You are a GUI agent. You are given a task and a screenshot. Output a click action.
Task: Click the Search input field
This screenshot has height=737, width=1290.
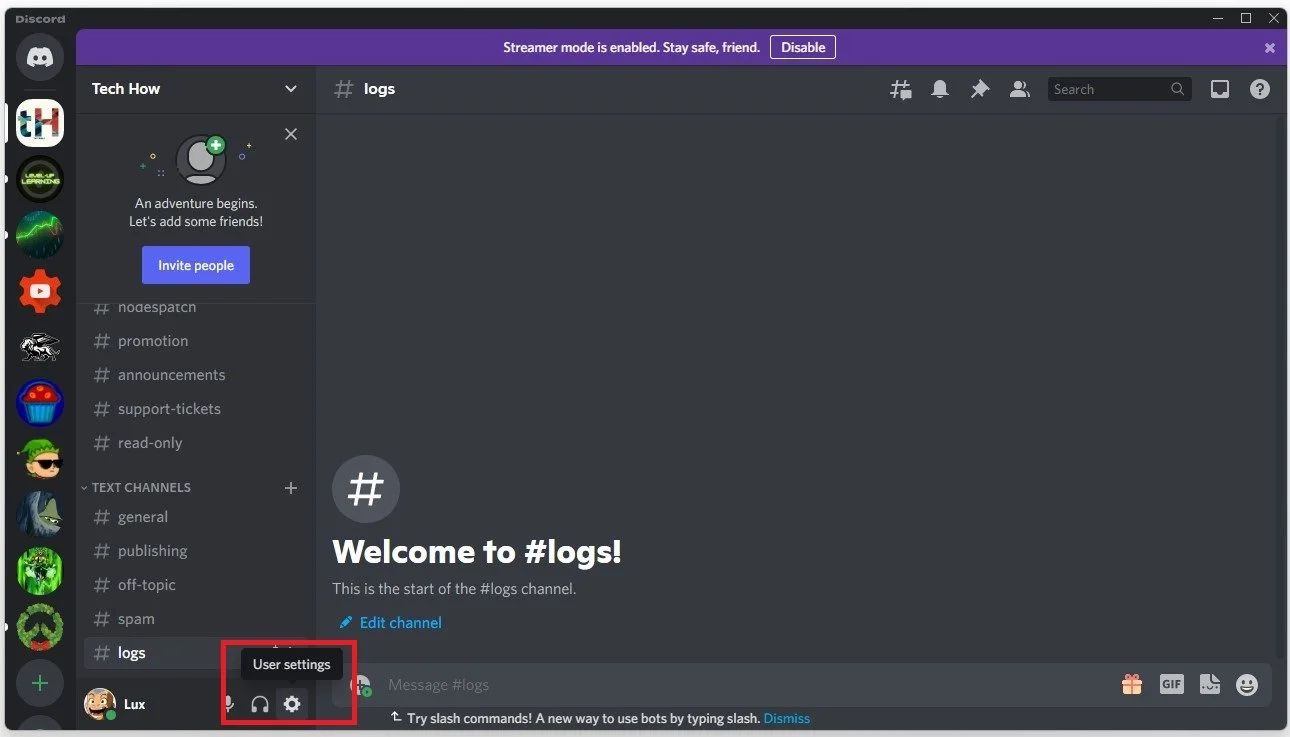(1110, 89)
